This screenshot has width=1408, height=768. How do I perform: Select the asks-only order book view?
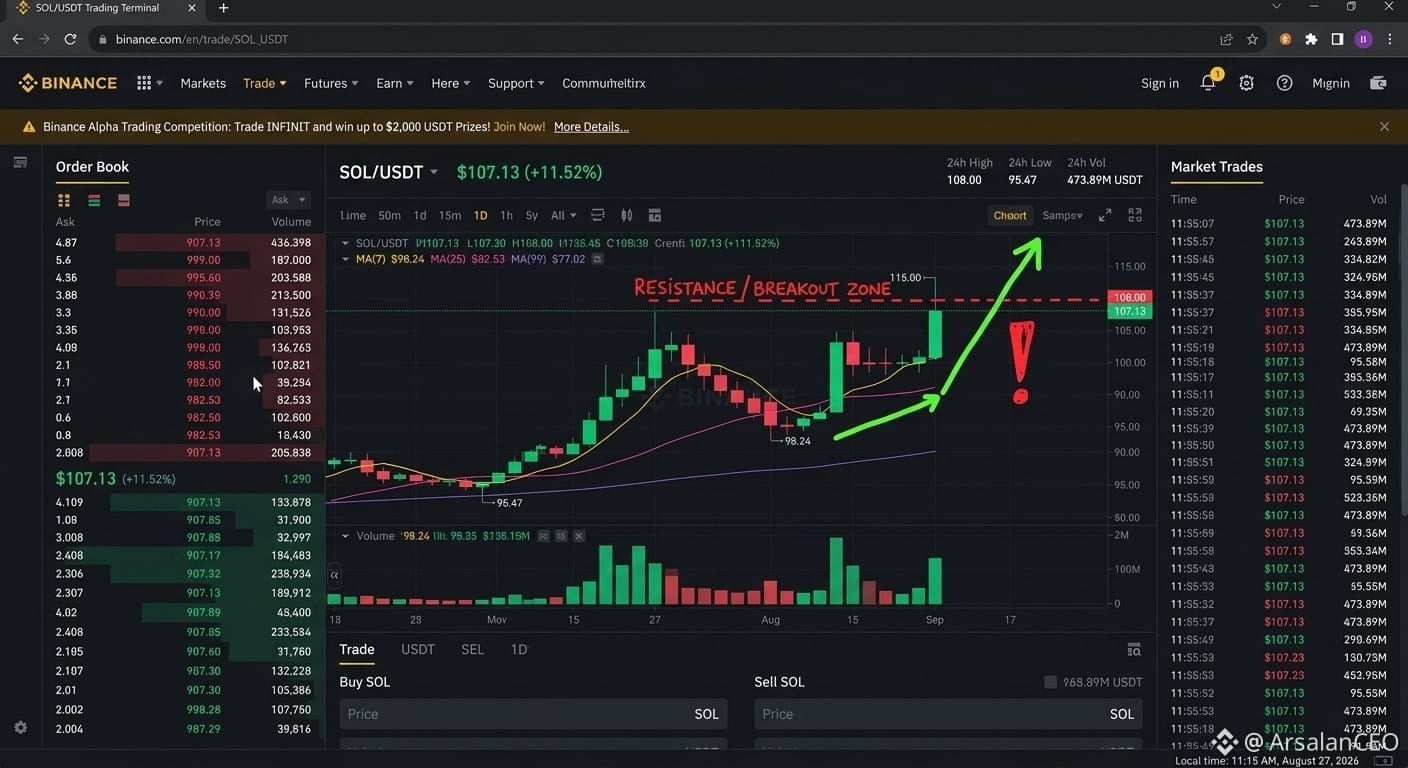click(x=124, y=200)
